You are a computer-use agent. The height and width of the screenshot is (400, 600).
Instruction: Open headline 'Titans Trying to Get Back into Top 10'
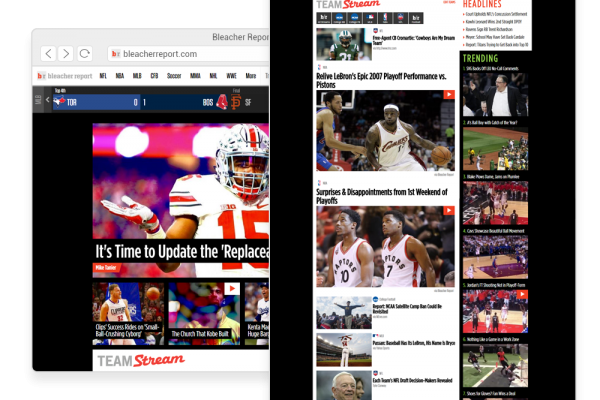pyautogui.click(x=497, y=45)
